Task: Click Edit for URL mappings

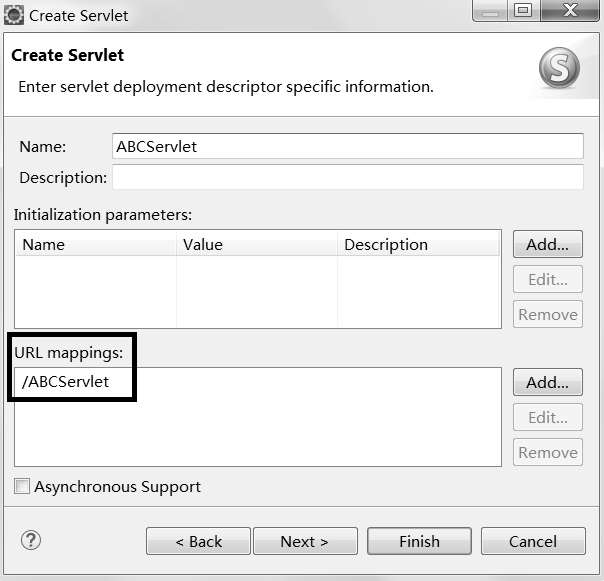Action: click(547, 417)
